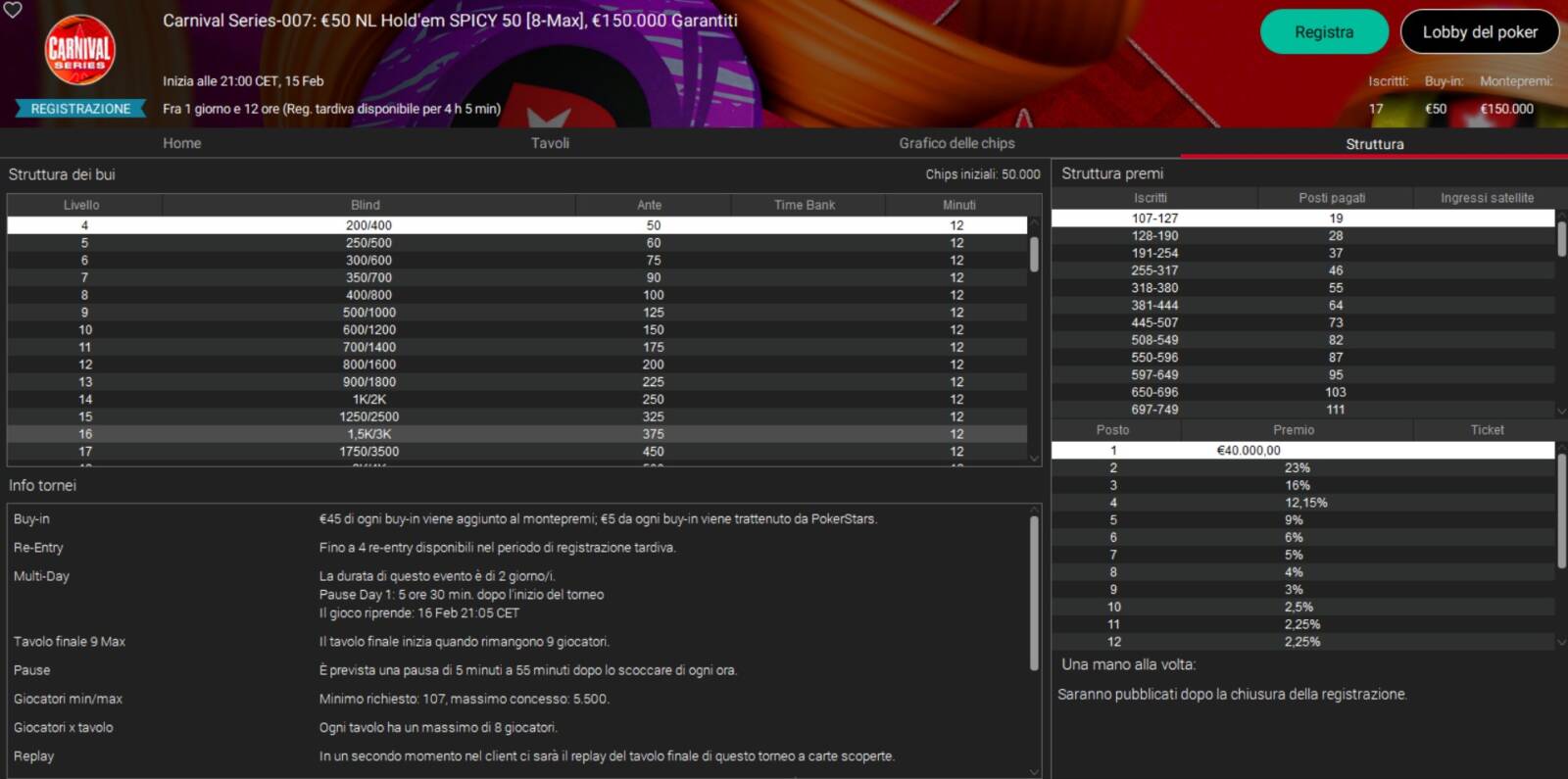This screenshot has width=1568, height=779.
Task: Select the Struttura tab
Action: [1374, 144]
